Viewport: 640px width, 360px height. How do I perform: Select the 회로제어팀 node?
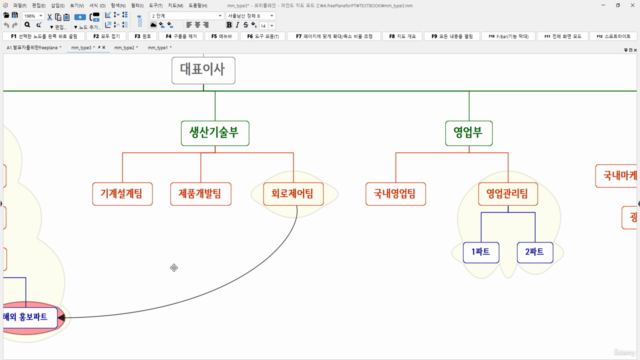293,194
